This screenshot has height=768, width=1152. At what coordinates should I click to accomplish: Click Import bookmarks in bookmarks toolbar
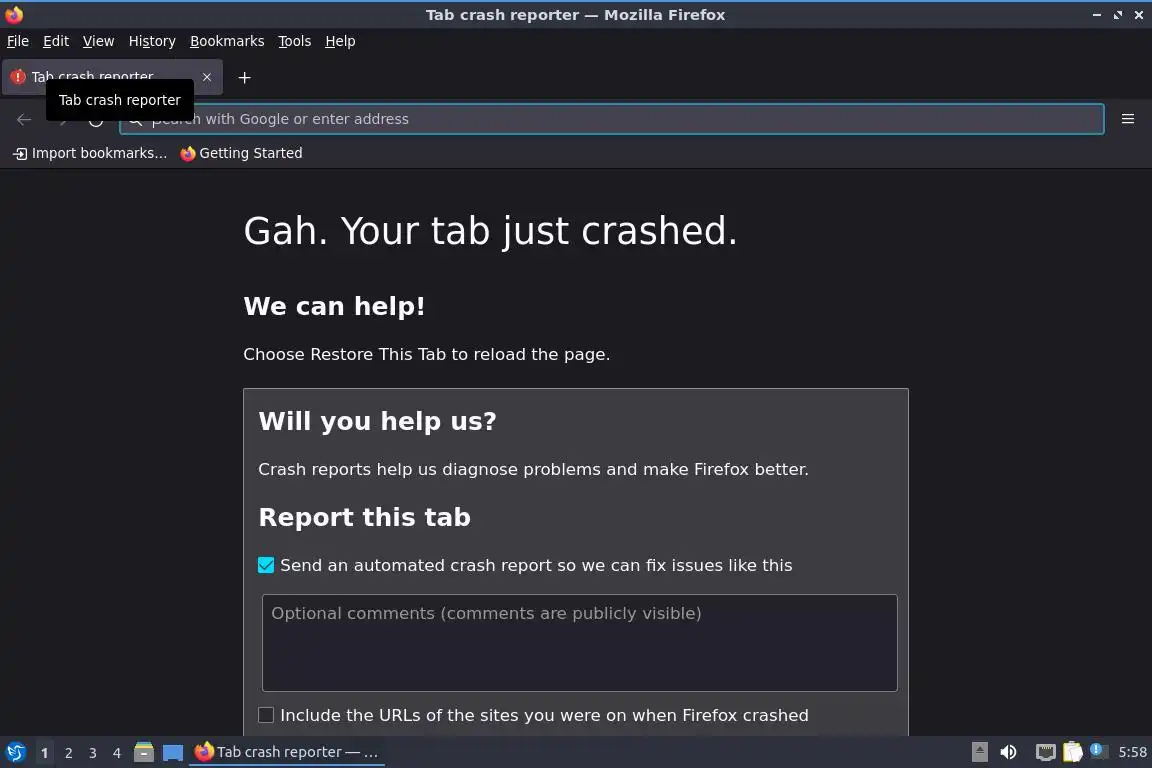[90, 153]
